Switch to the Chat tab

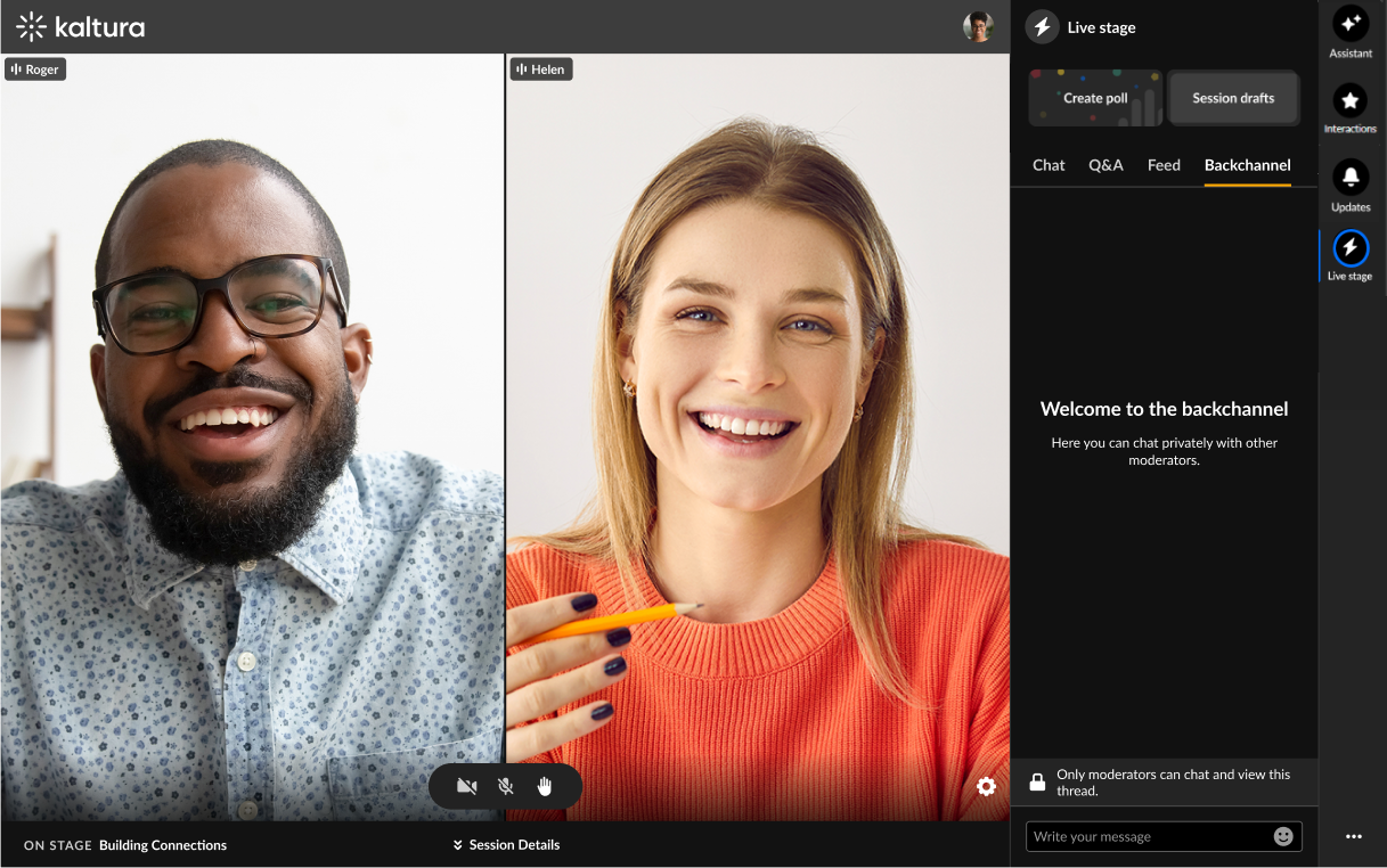[1048, 165]
